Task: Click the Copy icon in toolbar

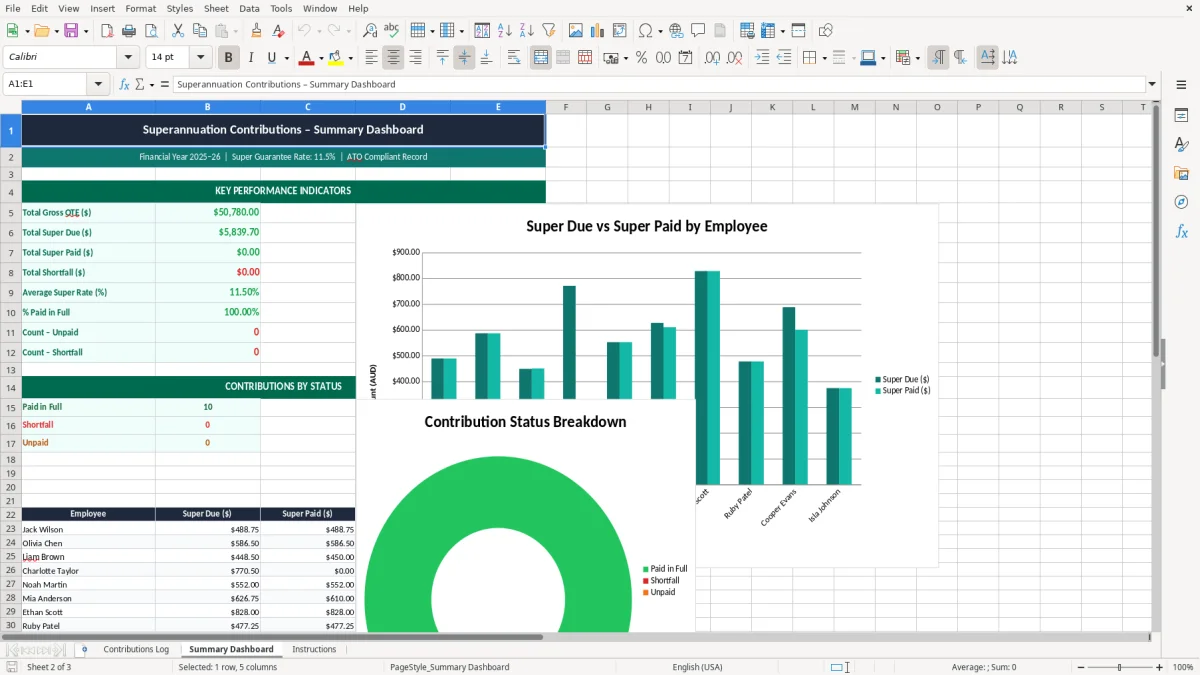Action: [199, 31]
